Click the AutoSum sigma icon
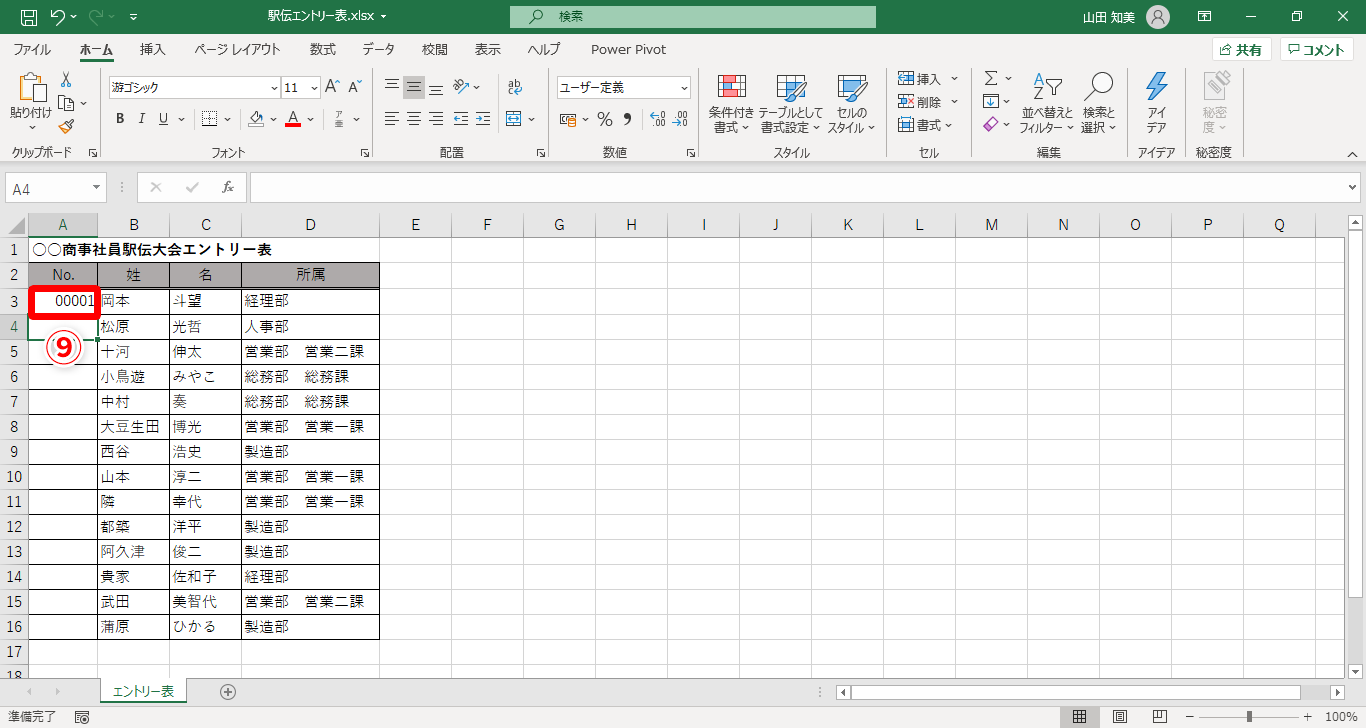Screen dimensions: 1366x728 (x=990, y=78)
